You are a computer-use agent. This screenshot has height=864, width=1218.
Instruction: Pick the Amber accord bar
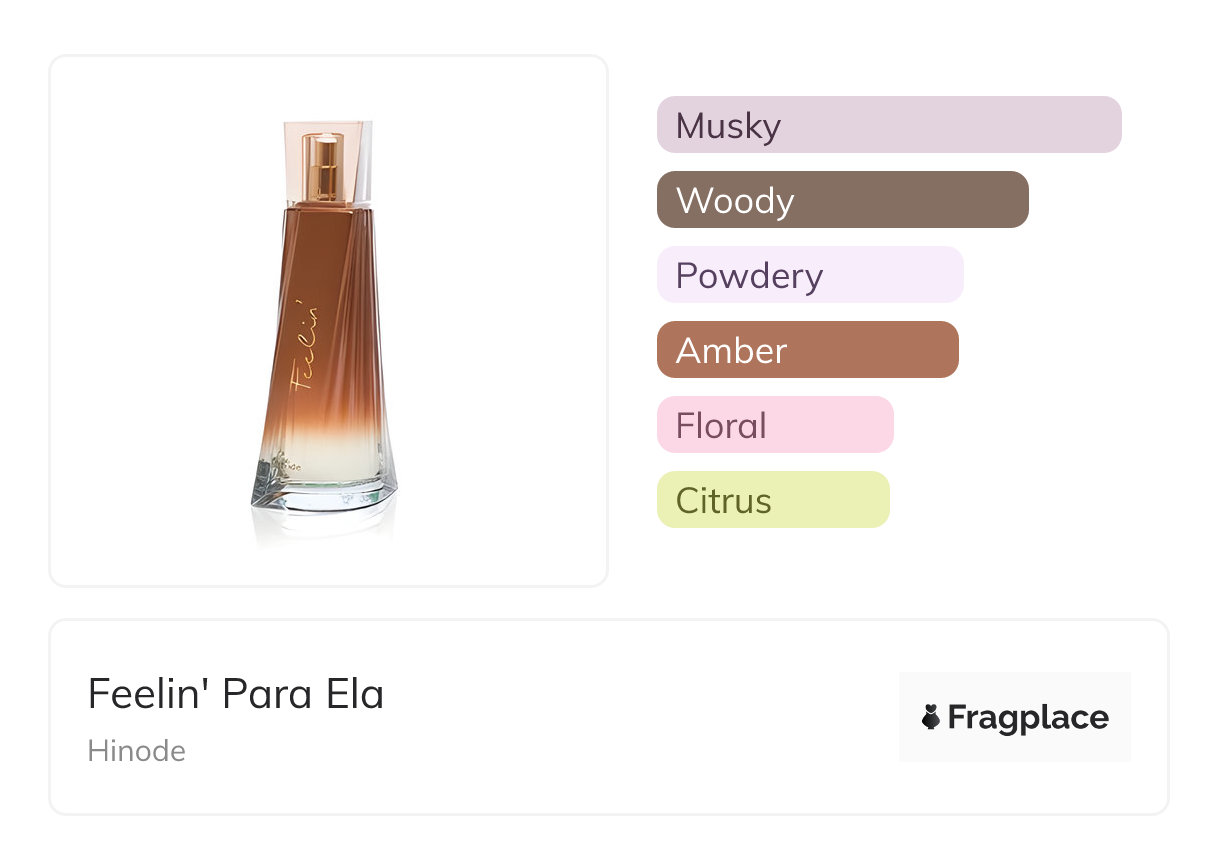click(808, 350)
